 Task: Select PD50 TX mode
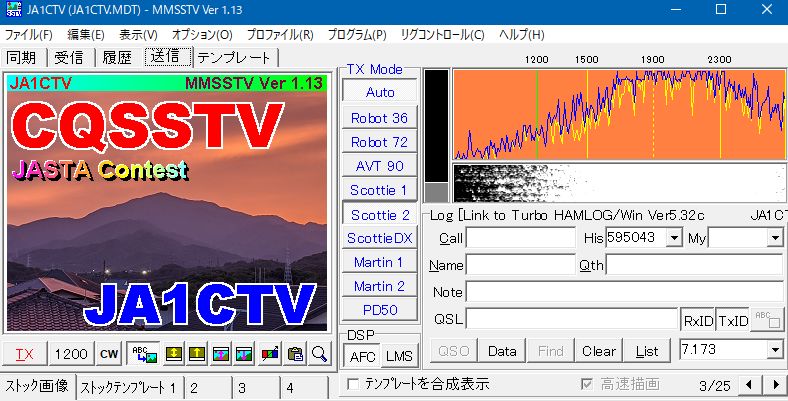click(x=379, y=310)
